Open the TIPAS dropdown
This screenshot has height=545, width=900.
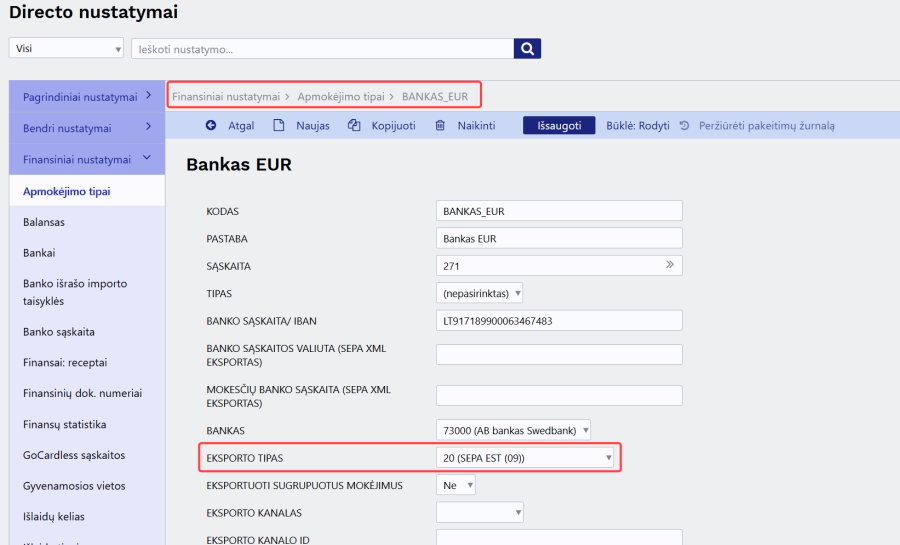click(x=479, y=293)
